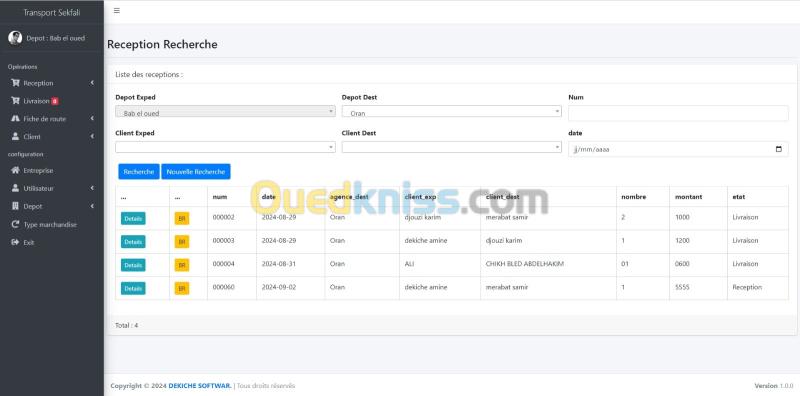Screen dimensions: 800x396
Task: Click the Utilisateur person icon
Action: tap(15, 188)
